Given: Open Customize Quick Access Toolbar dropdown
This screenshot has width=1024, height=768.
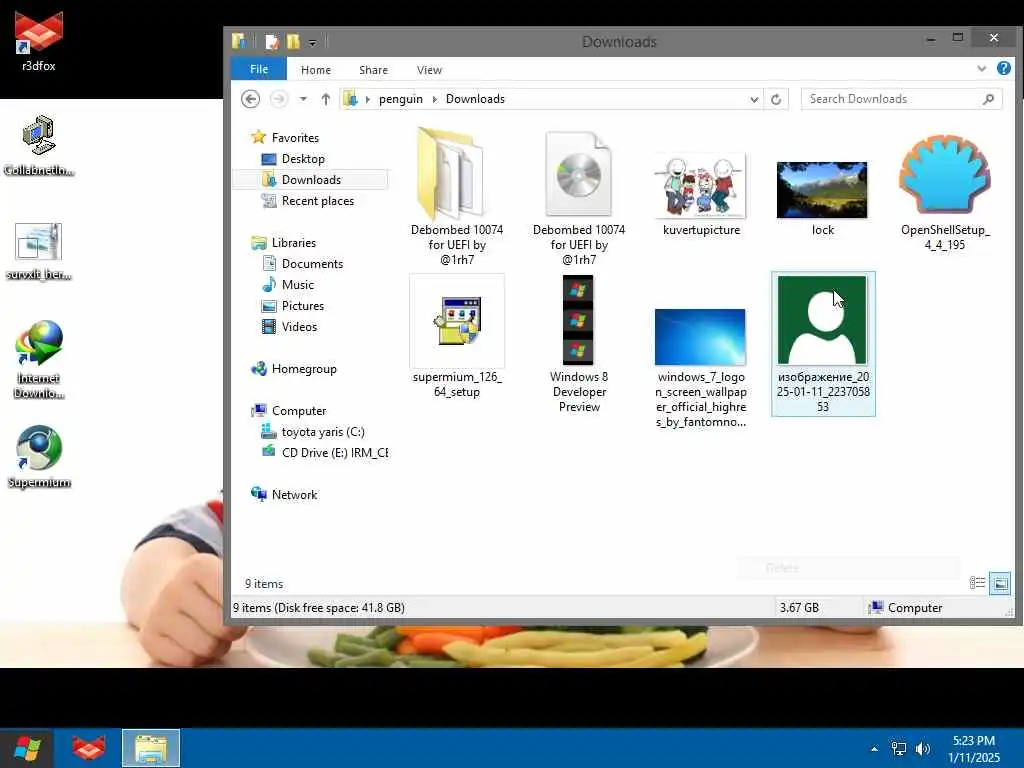Looking at the screenshot, I should pos(312,43).
